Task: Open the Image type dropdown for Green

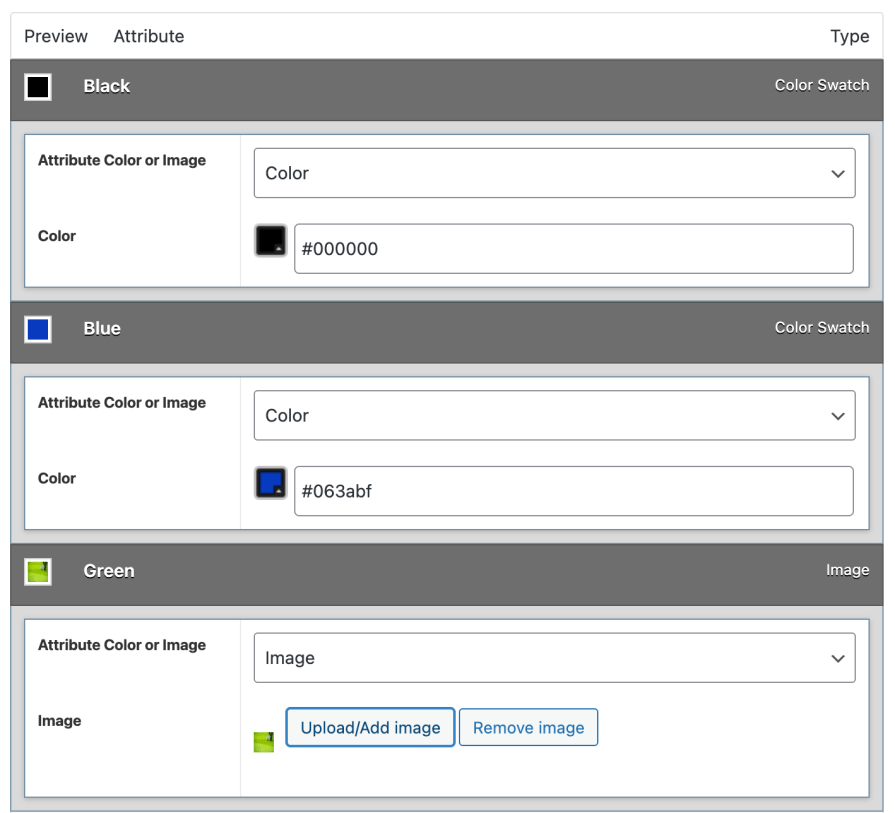Action: point(555,658)
